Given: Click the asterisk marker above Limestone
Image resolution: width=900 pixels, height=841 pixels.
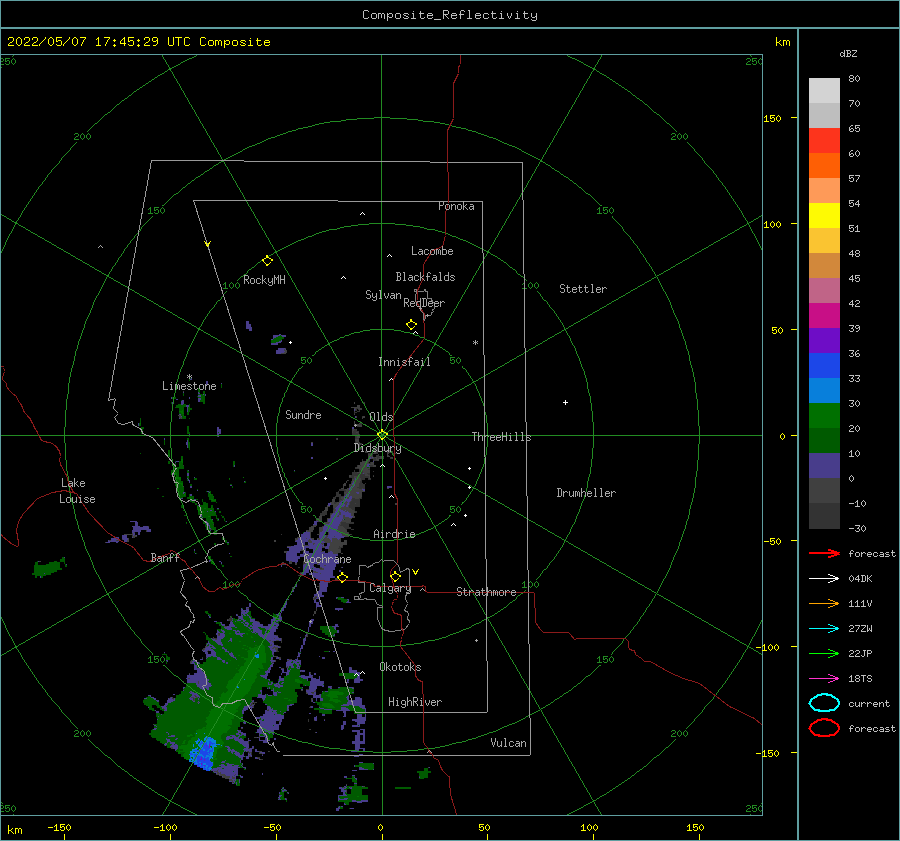Looking at the screenshot, I should click(x=189, y=377).
